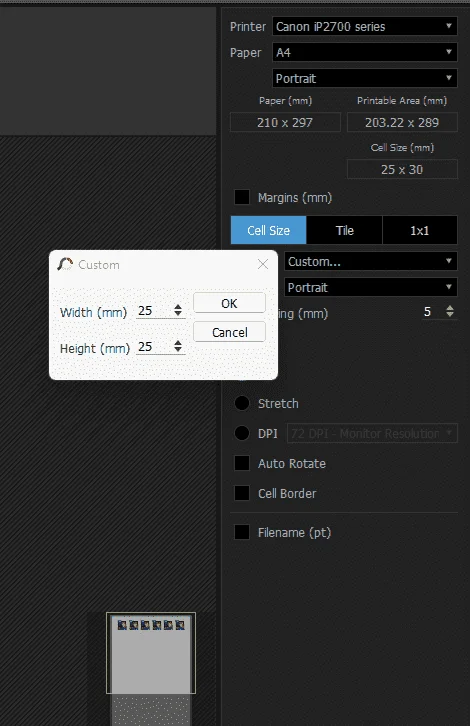The image size is (470, 726).
Task: Select the Stretch radio button
Action: 242,403
